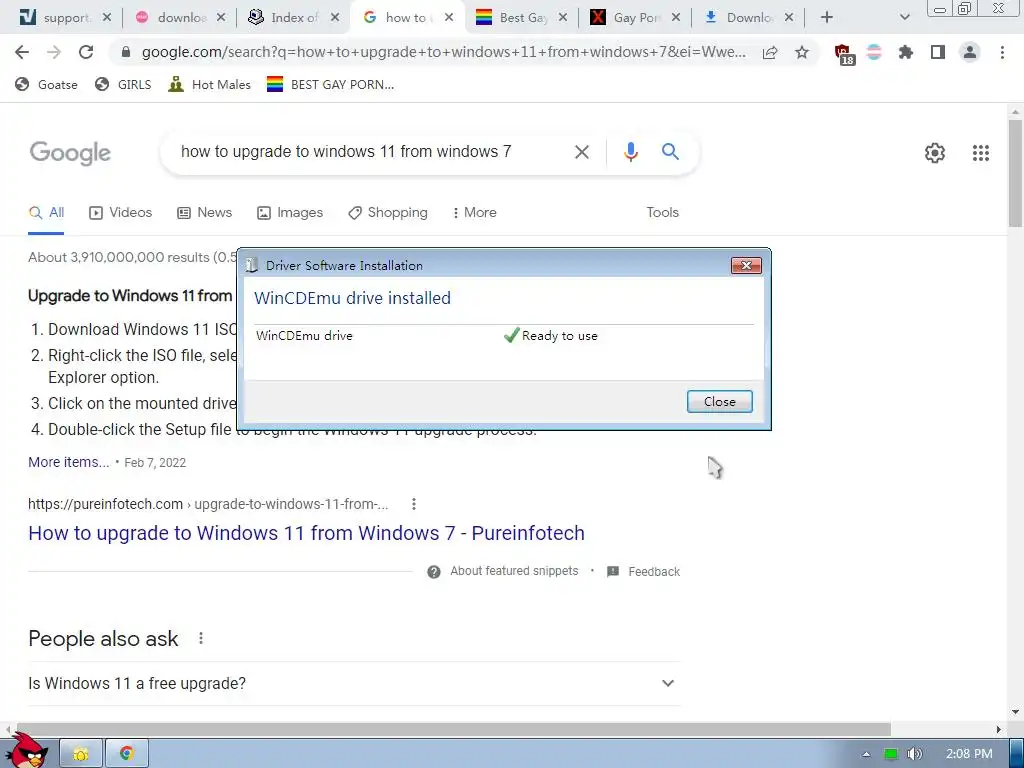Share this page via the address bar icon
Screen dimensions: 1024x768
(x=770, y=52)
